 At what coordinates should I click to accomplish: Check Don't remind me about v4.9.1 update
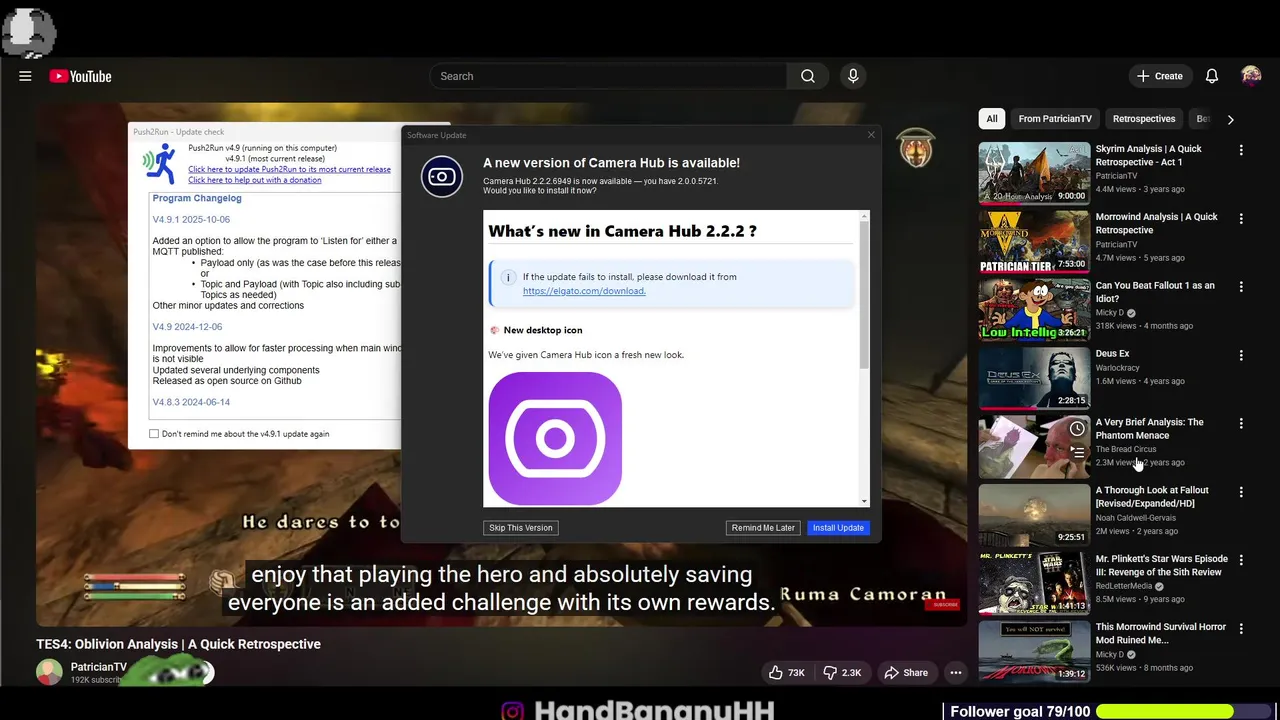(154, 434)
